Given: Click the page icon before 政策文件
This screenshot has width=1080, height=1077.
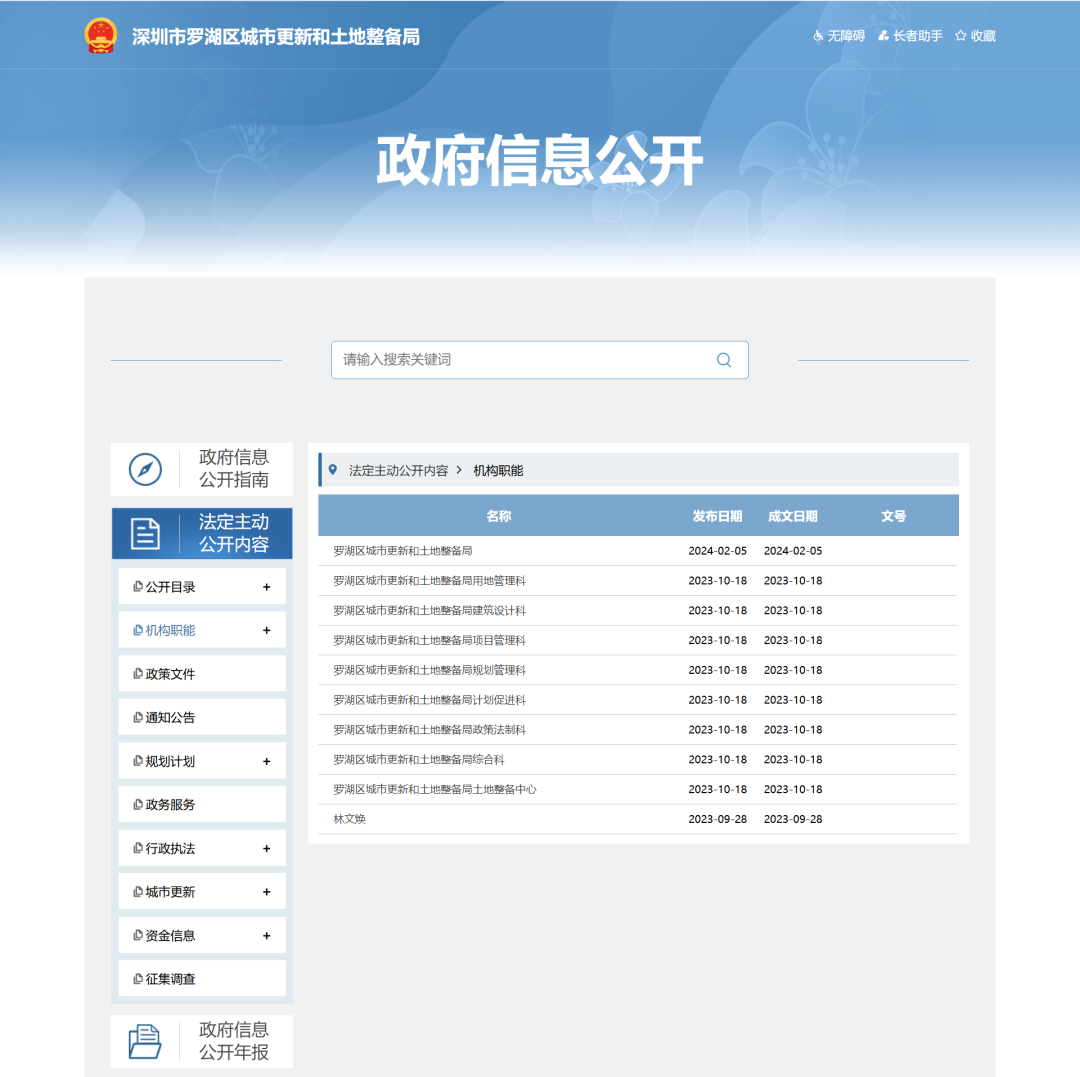Looking at the screenshot, I should point(138,673).
